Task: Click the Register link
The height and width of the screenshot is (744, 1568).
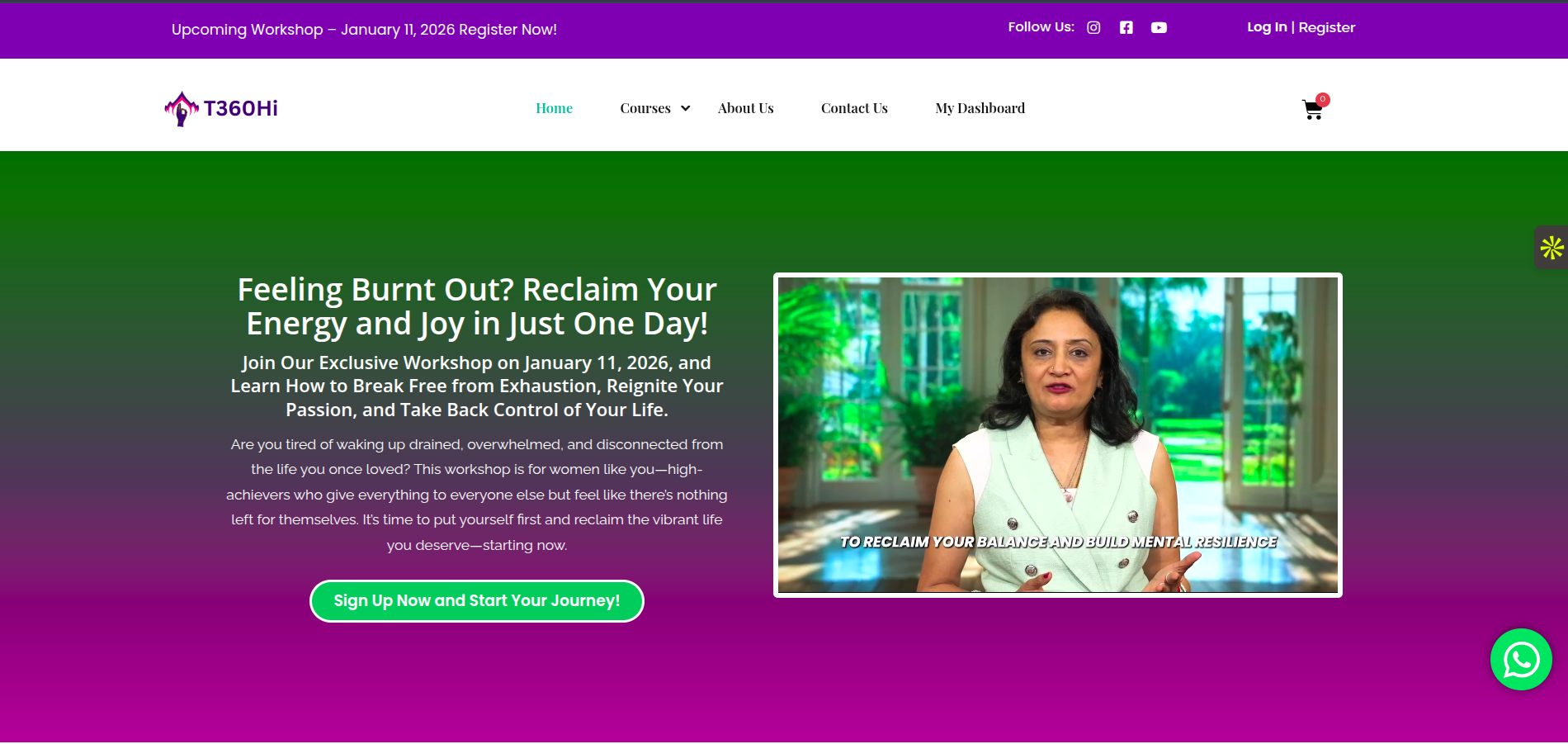Action: [1326, 27]
